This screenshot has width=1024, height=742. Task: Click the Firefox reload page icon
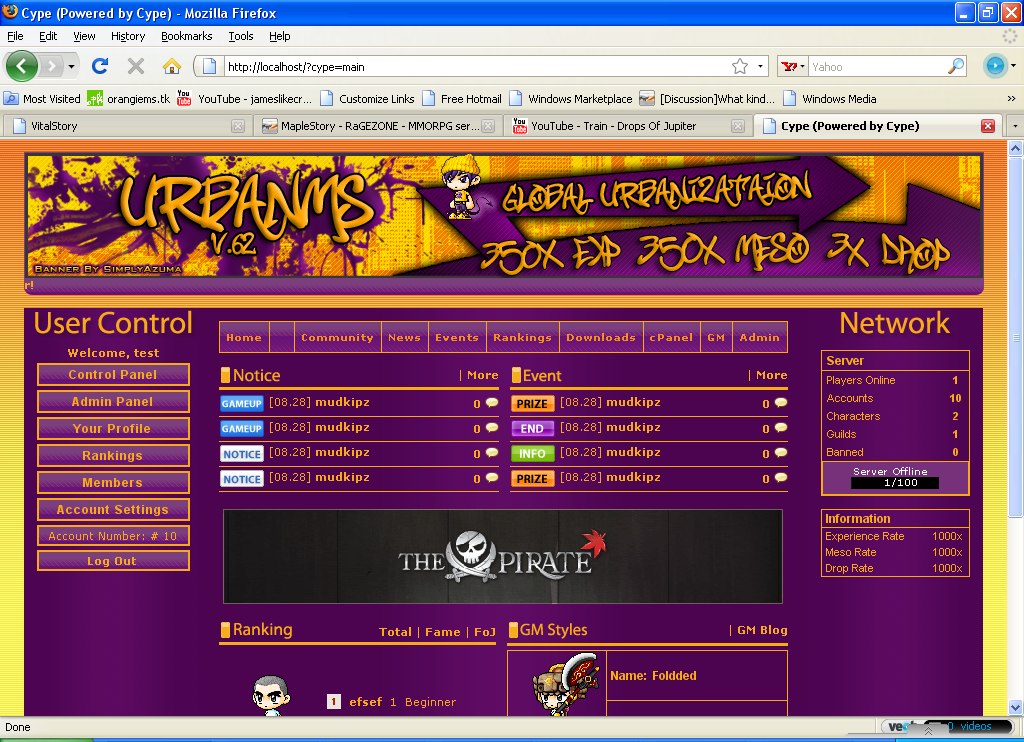click(99, 66)
